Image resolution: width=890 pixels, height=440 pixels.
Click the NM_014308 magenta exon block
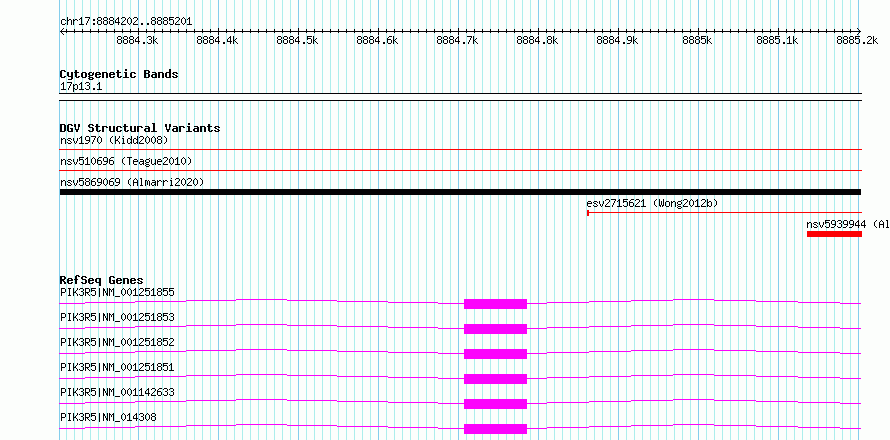pyautogui.click(x=496, y=429)
